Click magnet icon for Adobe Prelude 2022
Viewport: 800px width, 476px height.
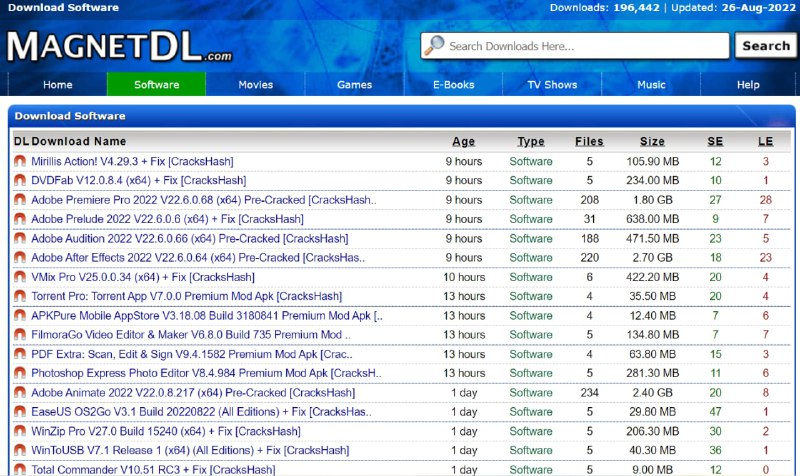pos(20,219)
